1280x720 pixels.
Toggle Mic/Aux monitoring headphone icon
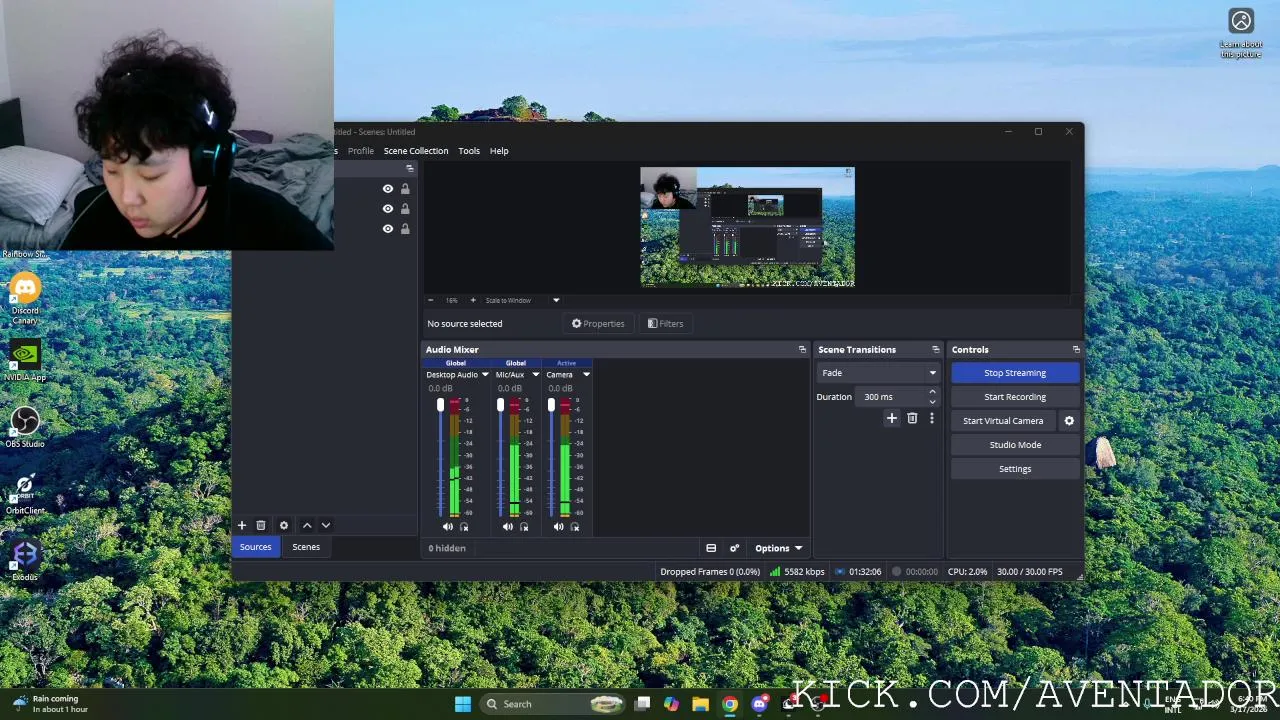tap(524, 527)
